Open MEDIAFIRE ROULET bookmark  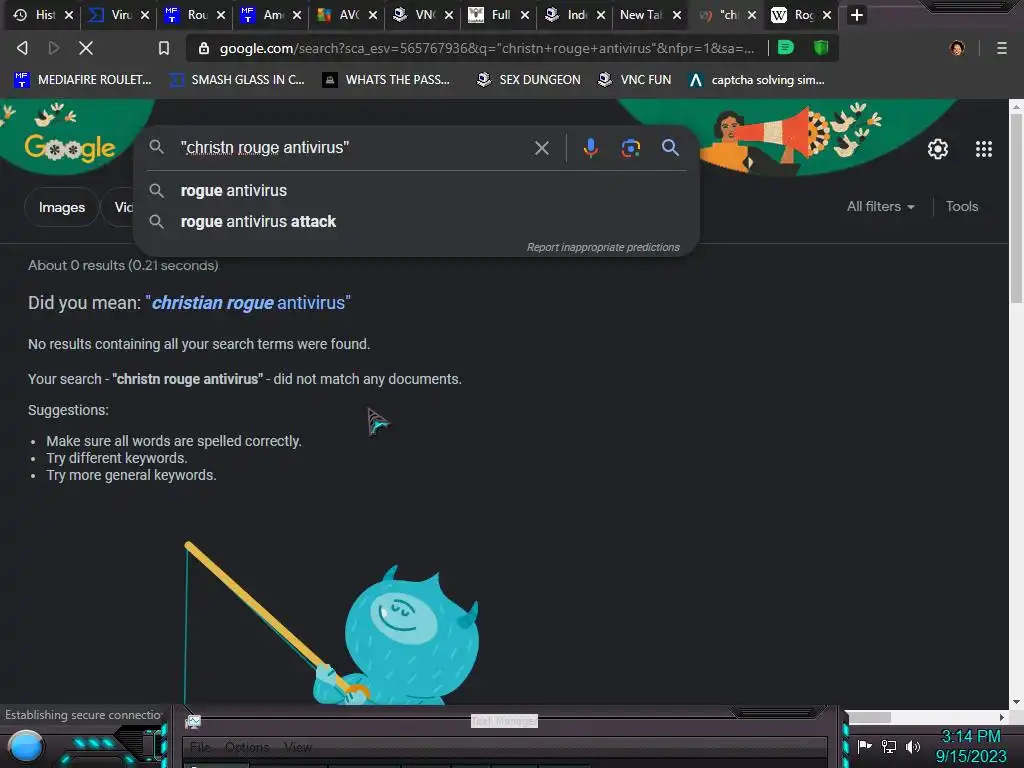tap(82, 80)
